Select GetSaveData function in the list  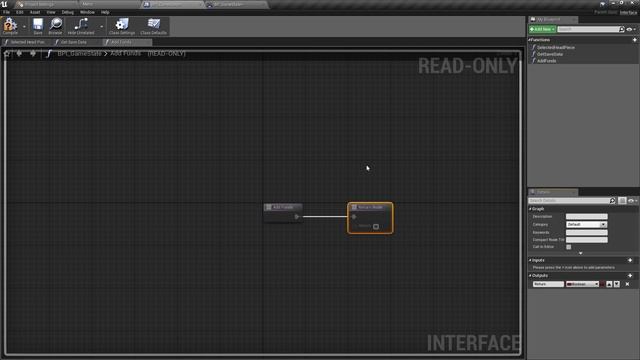pyautogui.click(x=549, y=54)
